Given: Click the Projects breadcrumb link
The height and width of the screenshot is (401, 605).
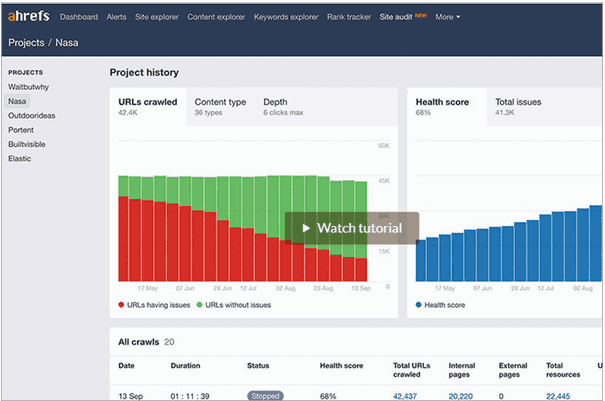Looking at the screenshot, I should click(26, 42).
